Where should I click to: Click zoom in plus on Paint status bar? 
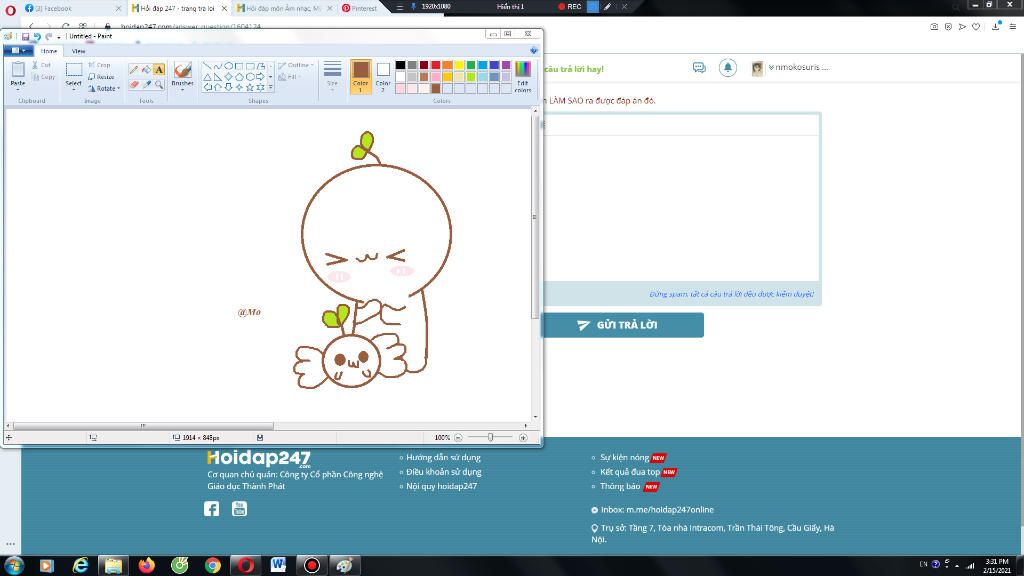pyautogui.click(x=523, y=438)
